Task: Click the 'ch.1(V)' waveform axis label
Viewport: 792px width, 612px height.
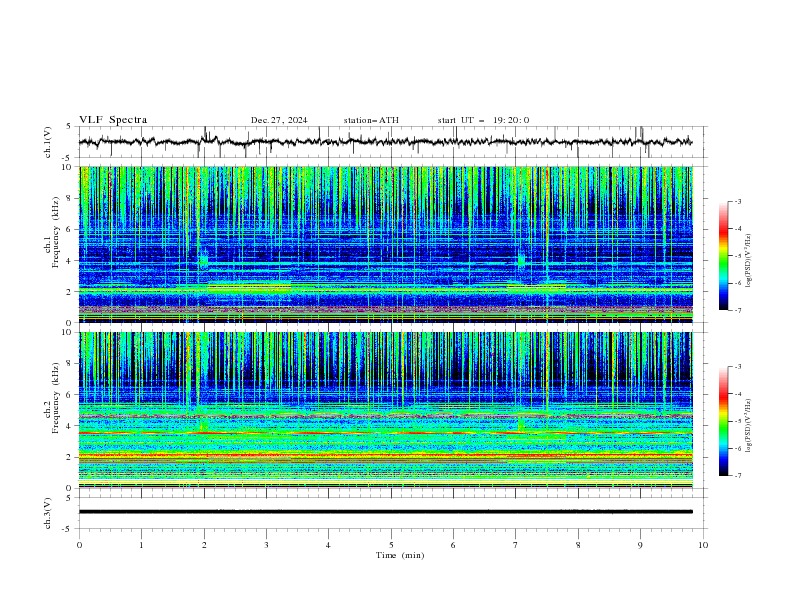Action: [x=48, y=142]
